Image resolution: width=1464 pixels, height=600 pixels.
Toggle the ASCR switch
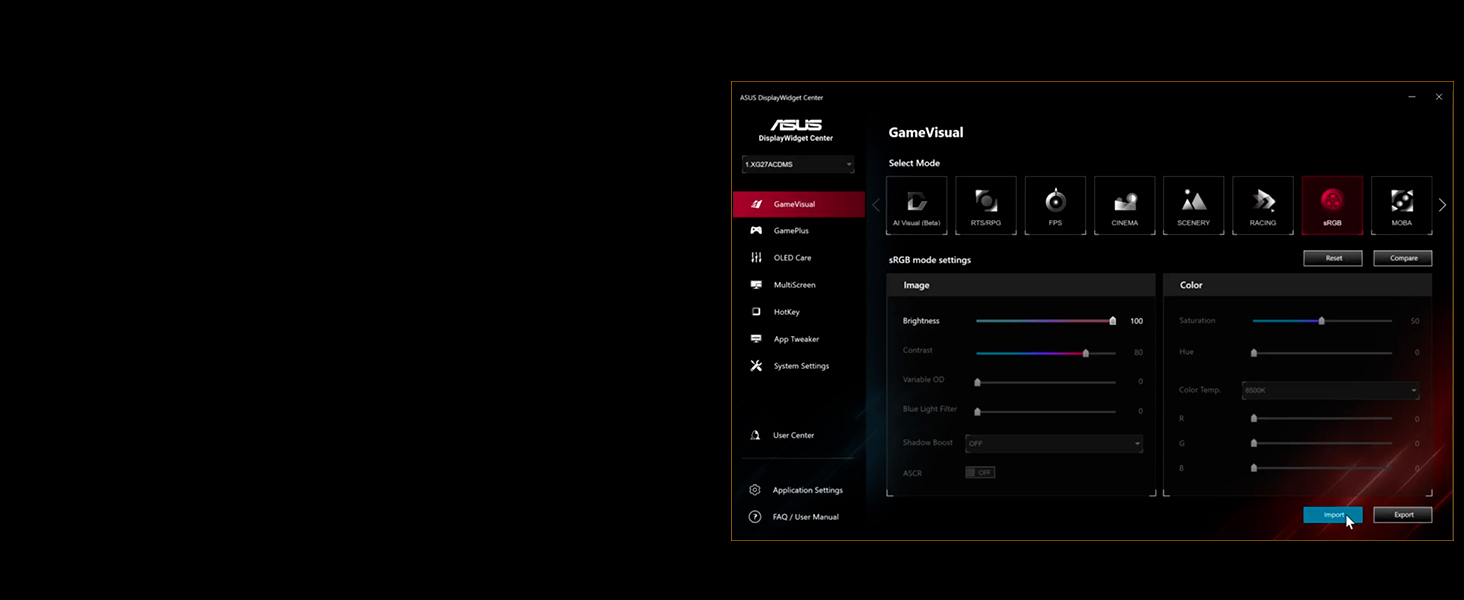979,472
